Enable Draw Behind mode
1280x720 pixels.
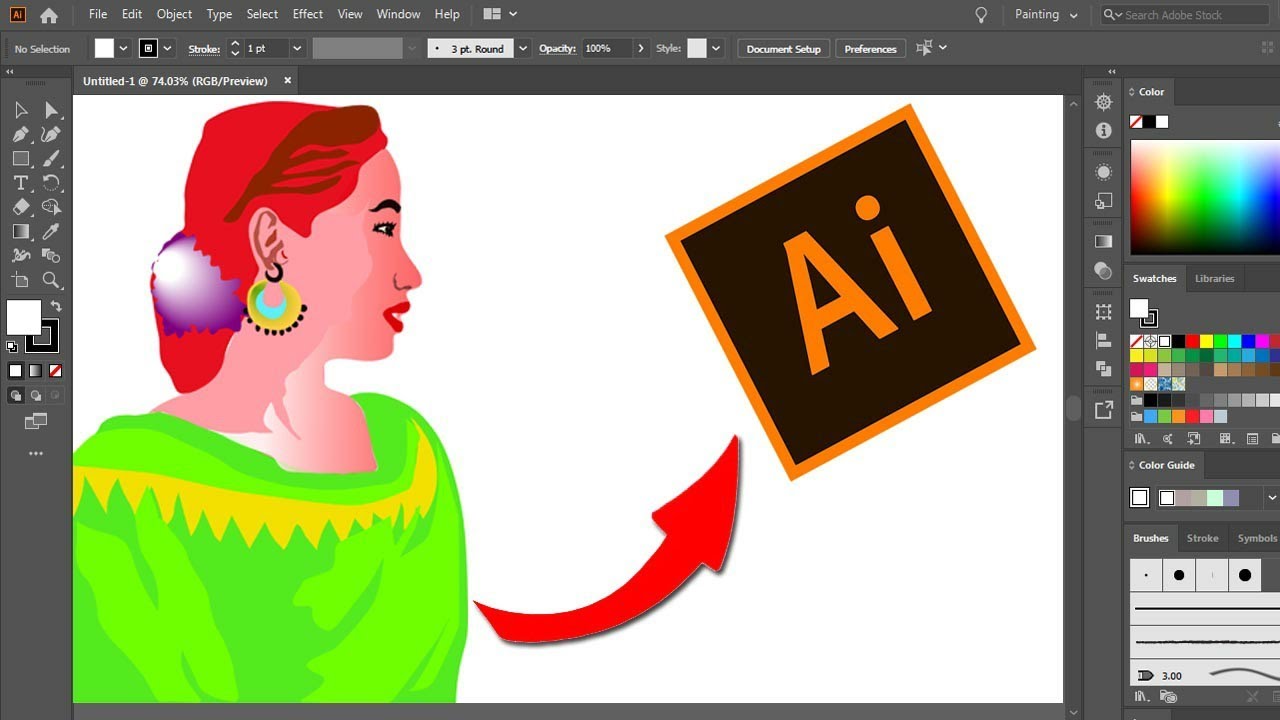35,396
